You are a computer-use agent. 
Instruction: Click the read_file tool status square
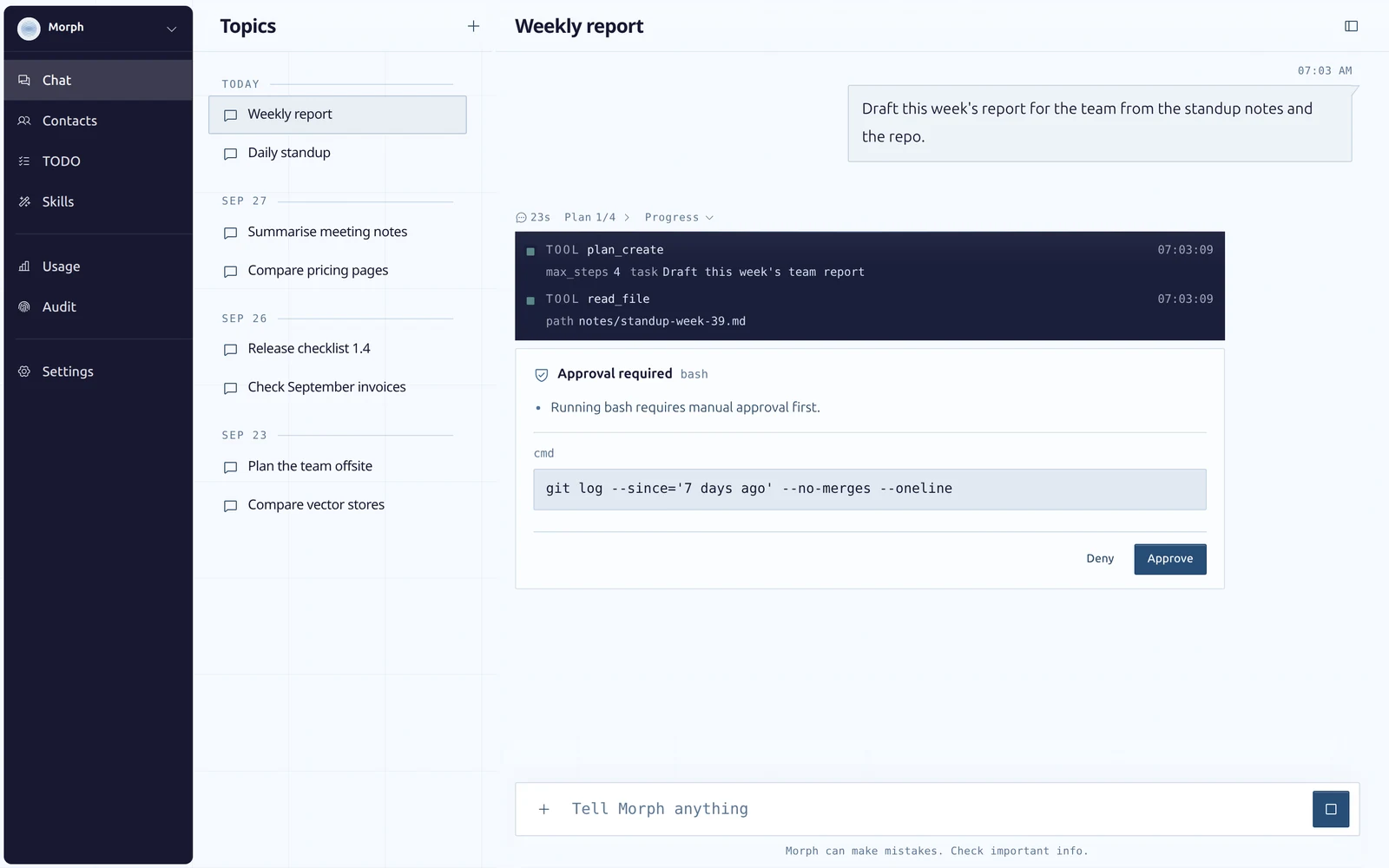530,301
